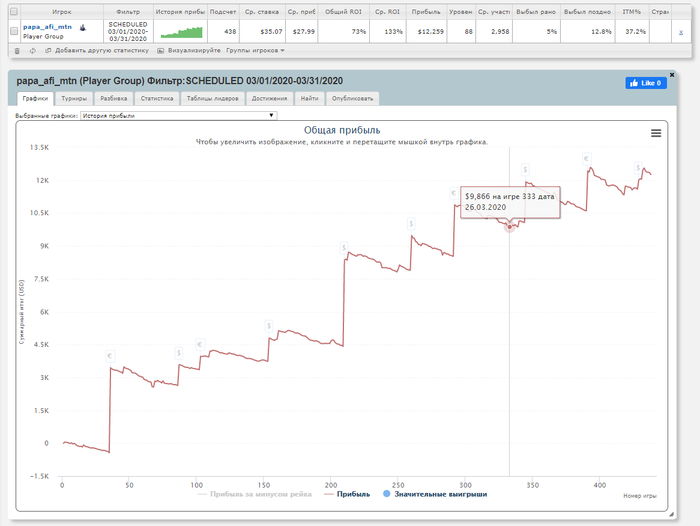Toggle the Значительные выигрыши legend series
Screen dimensions: 700x526
pos(435,494)
